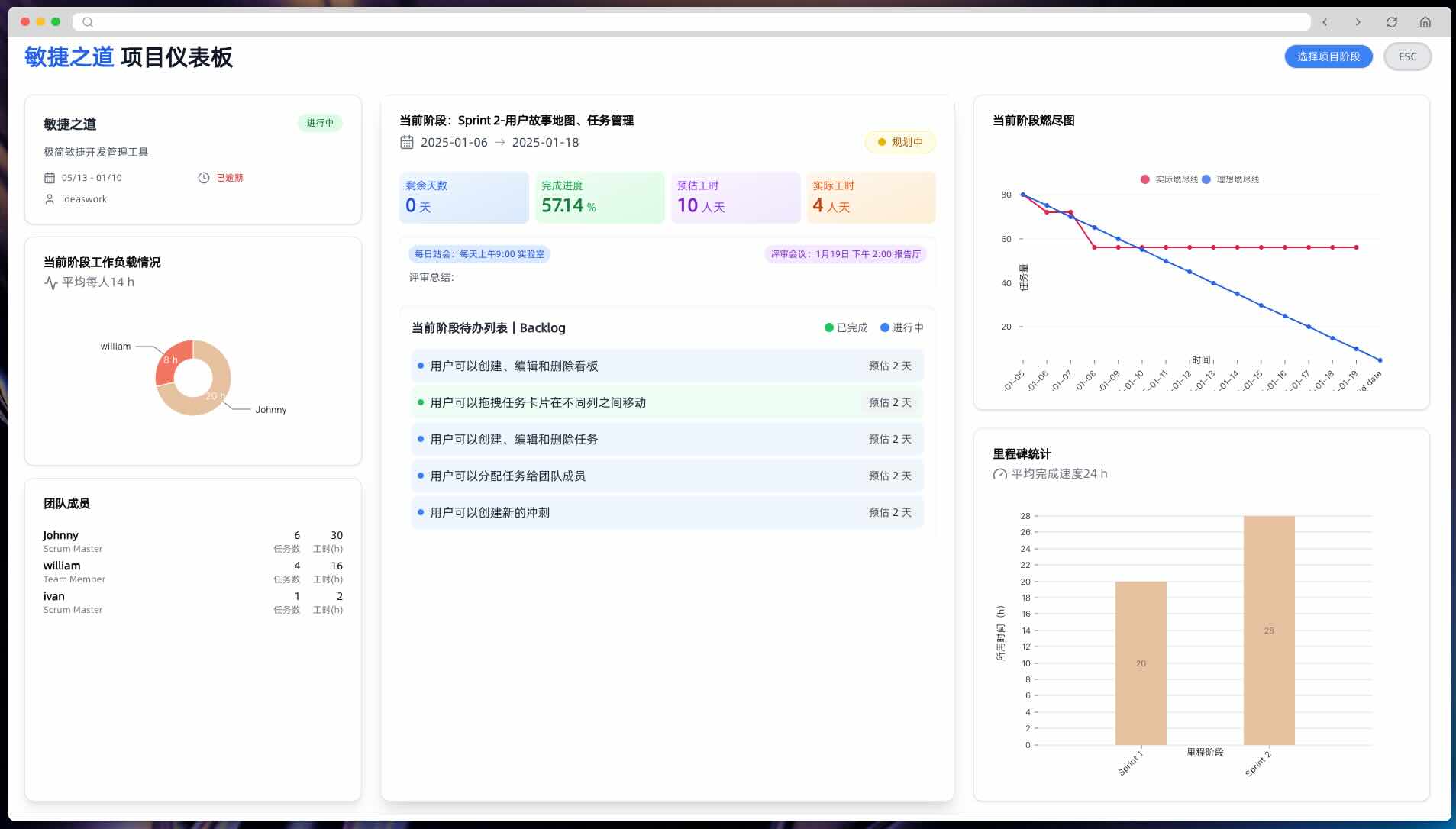Open backlog item 用户可以创建、编辑和删除看板

pyautogui.click(x=667, y=366)
